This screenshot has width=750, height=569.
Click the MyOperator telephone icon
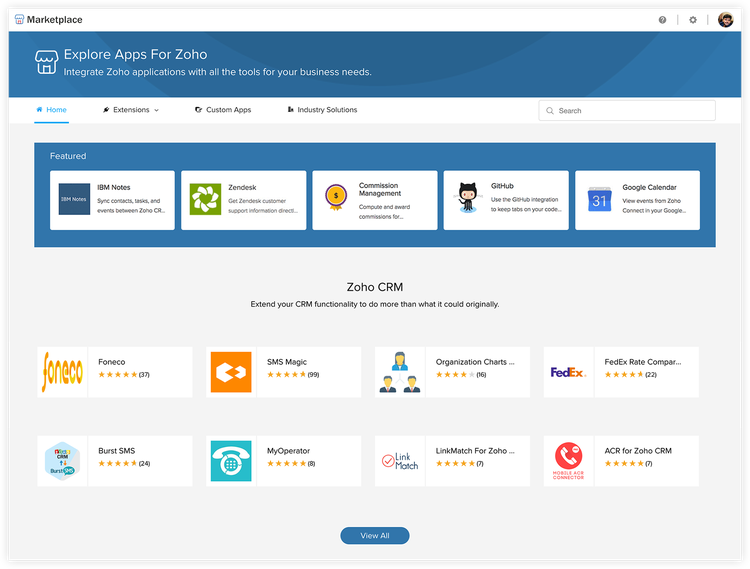[231, 461]
